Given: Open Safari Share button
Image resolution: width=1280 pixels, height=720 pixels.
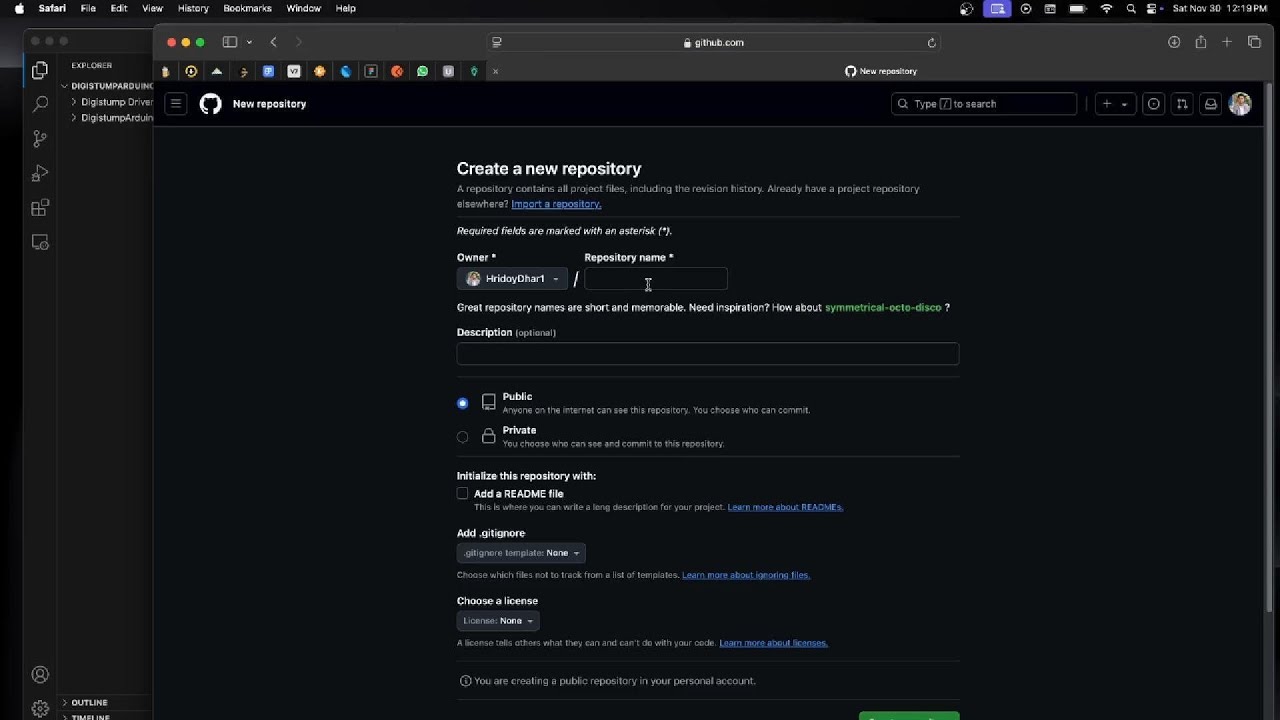Looking at the screenshot, I should (1200, 42).
